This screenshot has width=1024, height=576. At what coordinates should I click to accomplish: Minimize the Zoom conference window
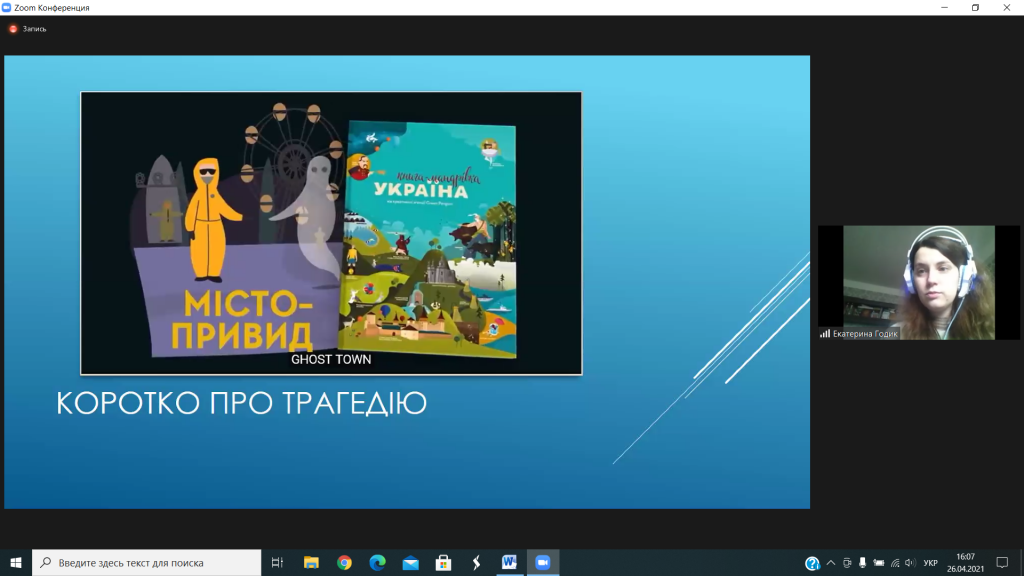click(x=944, y=8)
